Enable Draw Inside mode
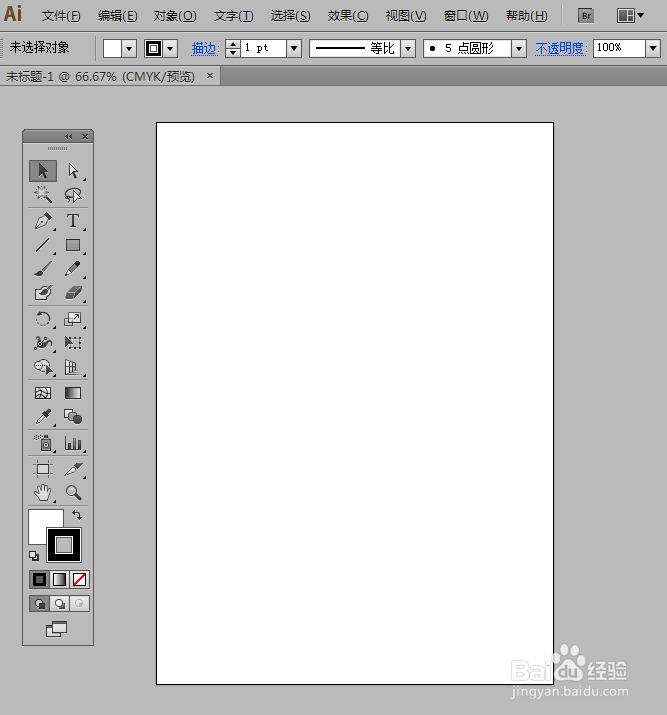 tap(79, 604)
